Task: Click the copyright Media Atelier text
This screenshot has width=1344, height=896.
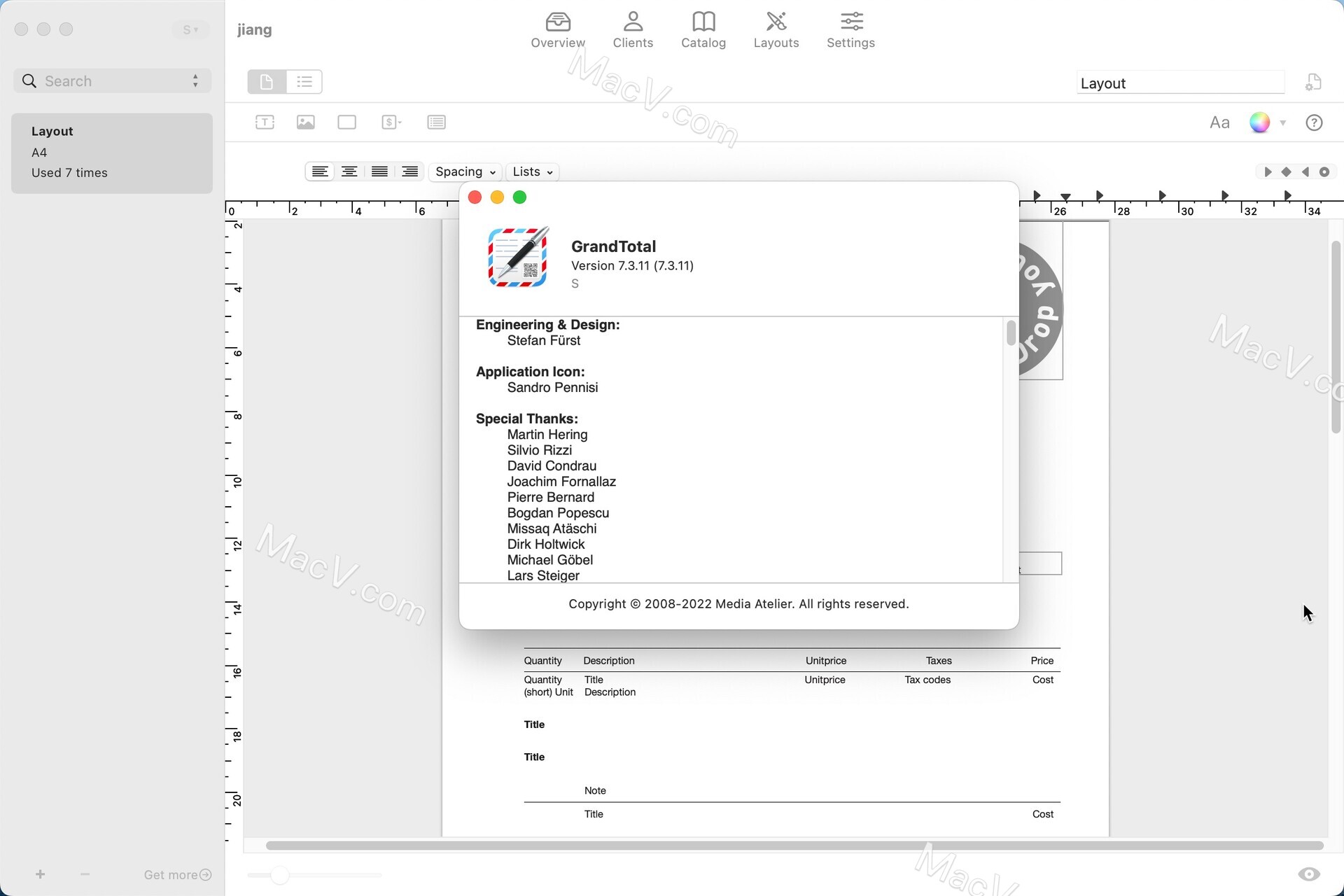Action: pos(738,604)
